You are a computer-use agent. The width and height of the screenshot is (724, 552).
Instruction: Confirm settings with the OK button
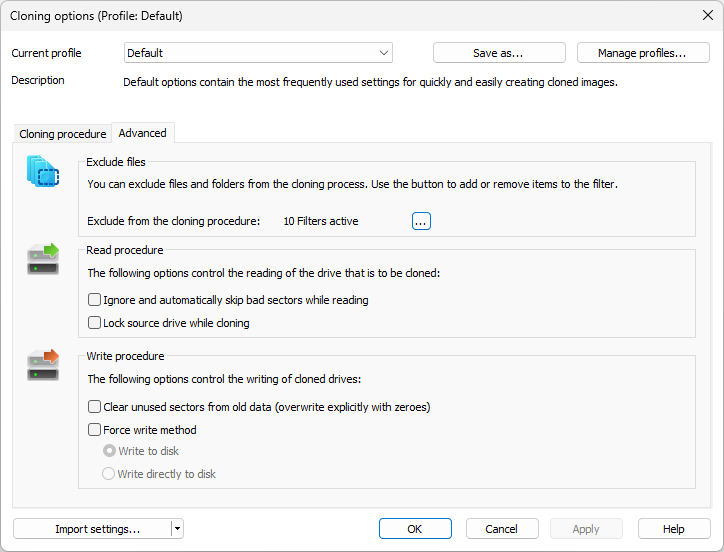click(415, 529)
